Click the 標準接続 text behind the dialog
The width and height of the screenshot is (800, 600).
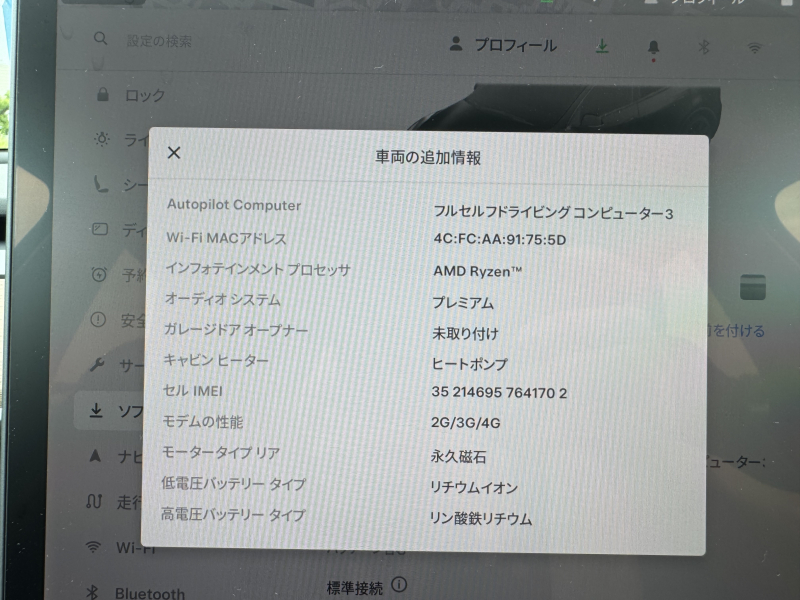tap(355, 588)
